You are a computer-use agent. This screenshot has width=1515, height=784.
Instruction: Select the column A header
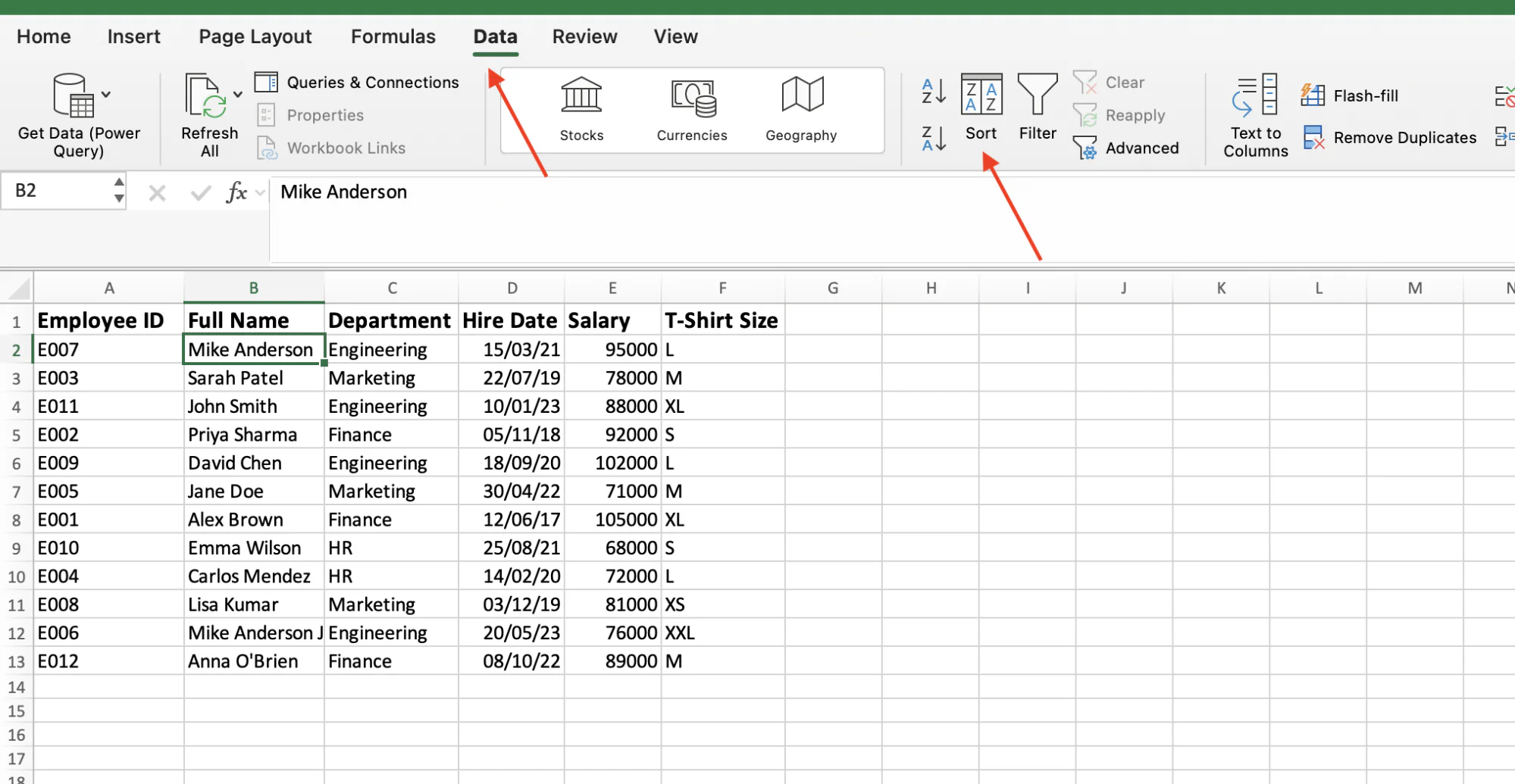(x=109, y=288)
